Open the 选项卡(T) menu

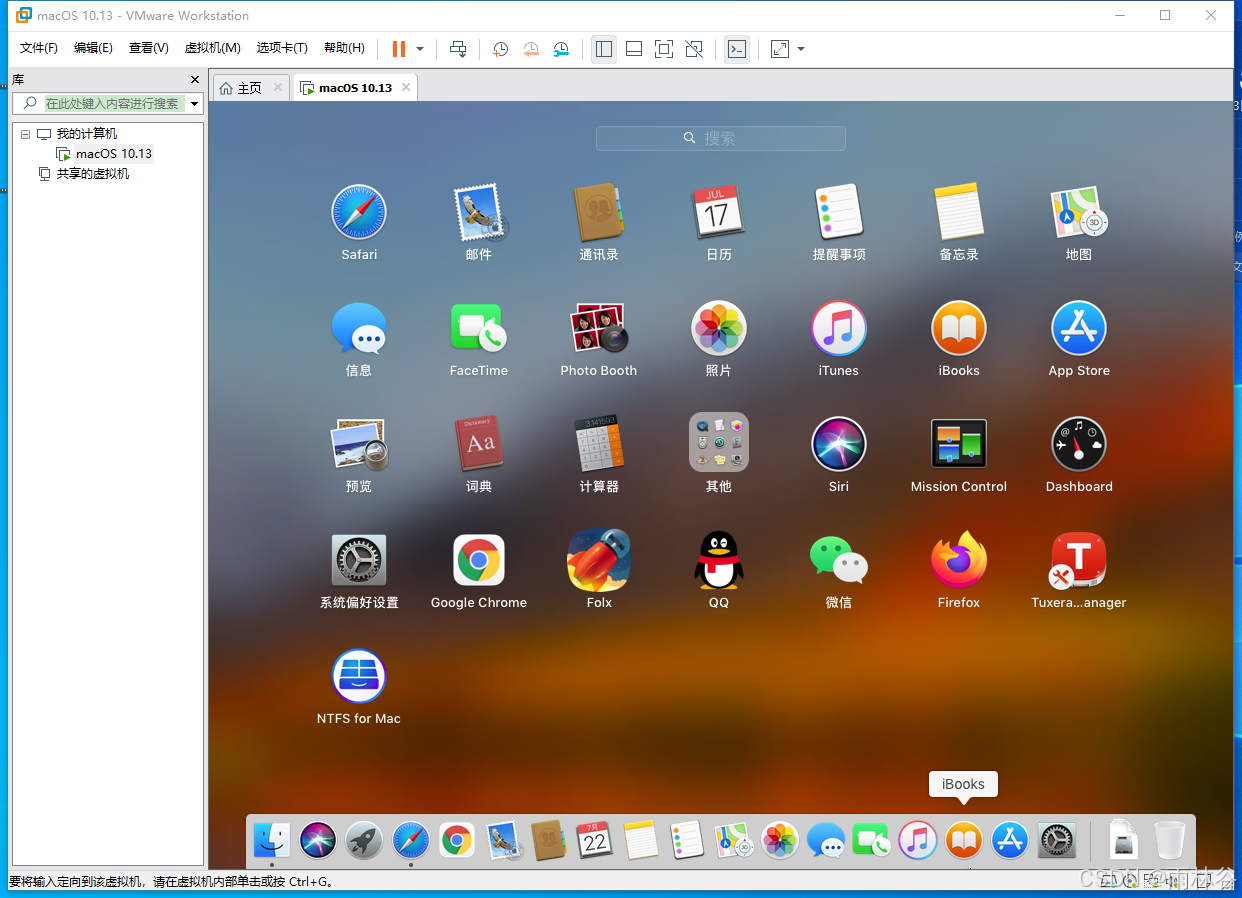coord(282,48)
